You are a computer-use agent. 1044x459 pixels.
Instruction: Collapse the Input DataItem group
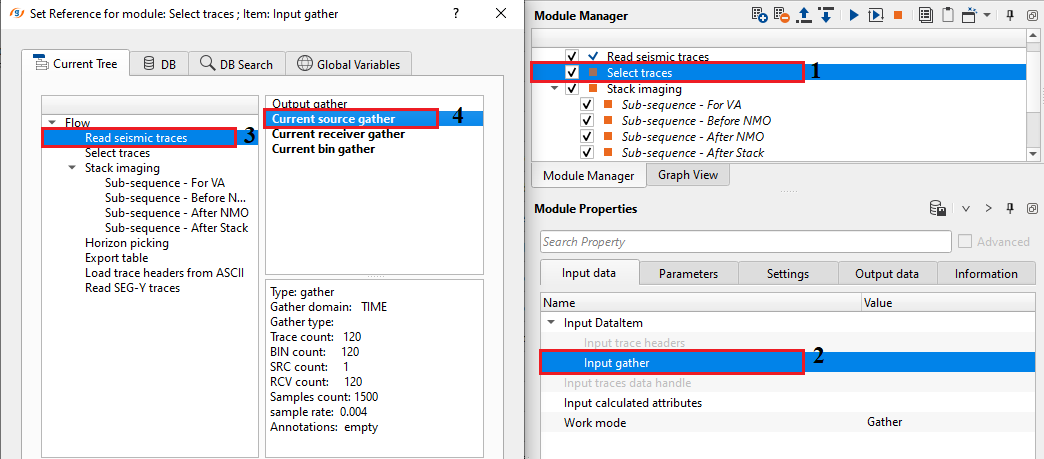click(x=551, y=323)
